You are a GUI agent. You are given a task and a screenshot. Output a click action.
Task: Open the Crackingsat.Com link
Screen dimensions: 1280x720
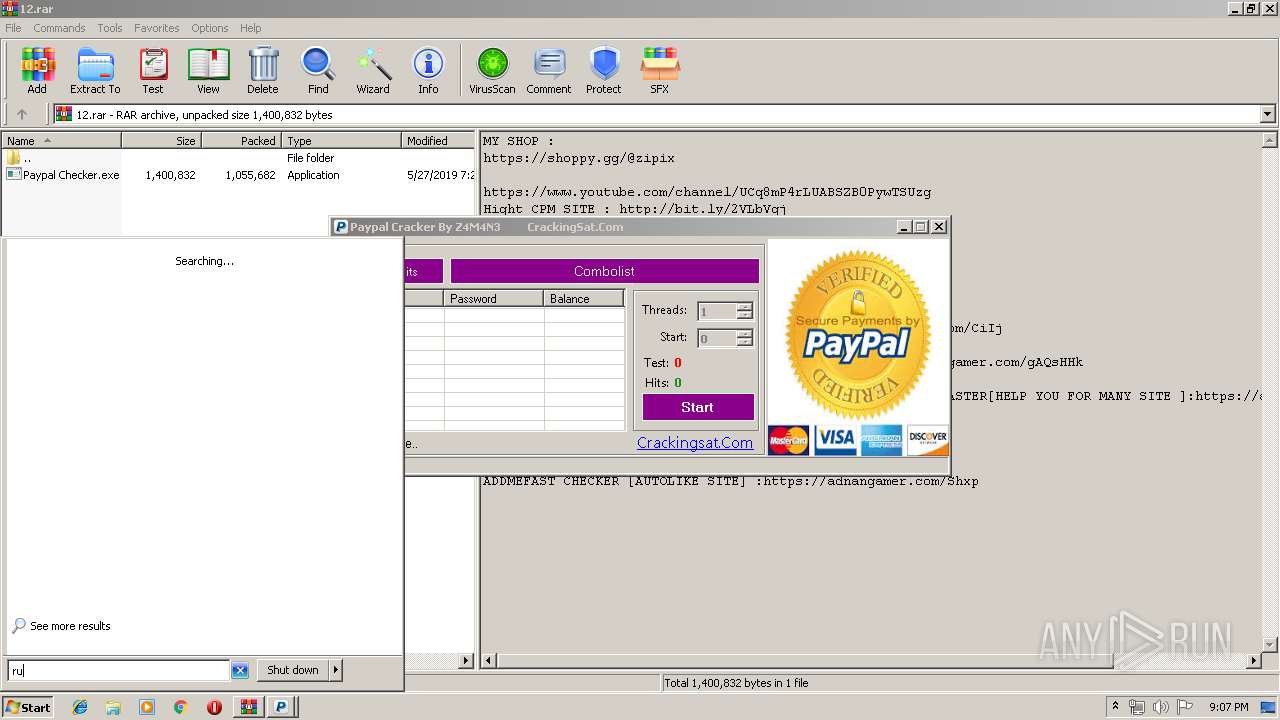pos(695,443)
